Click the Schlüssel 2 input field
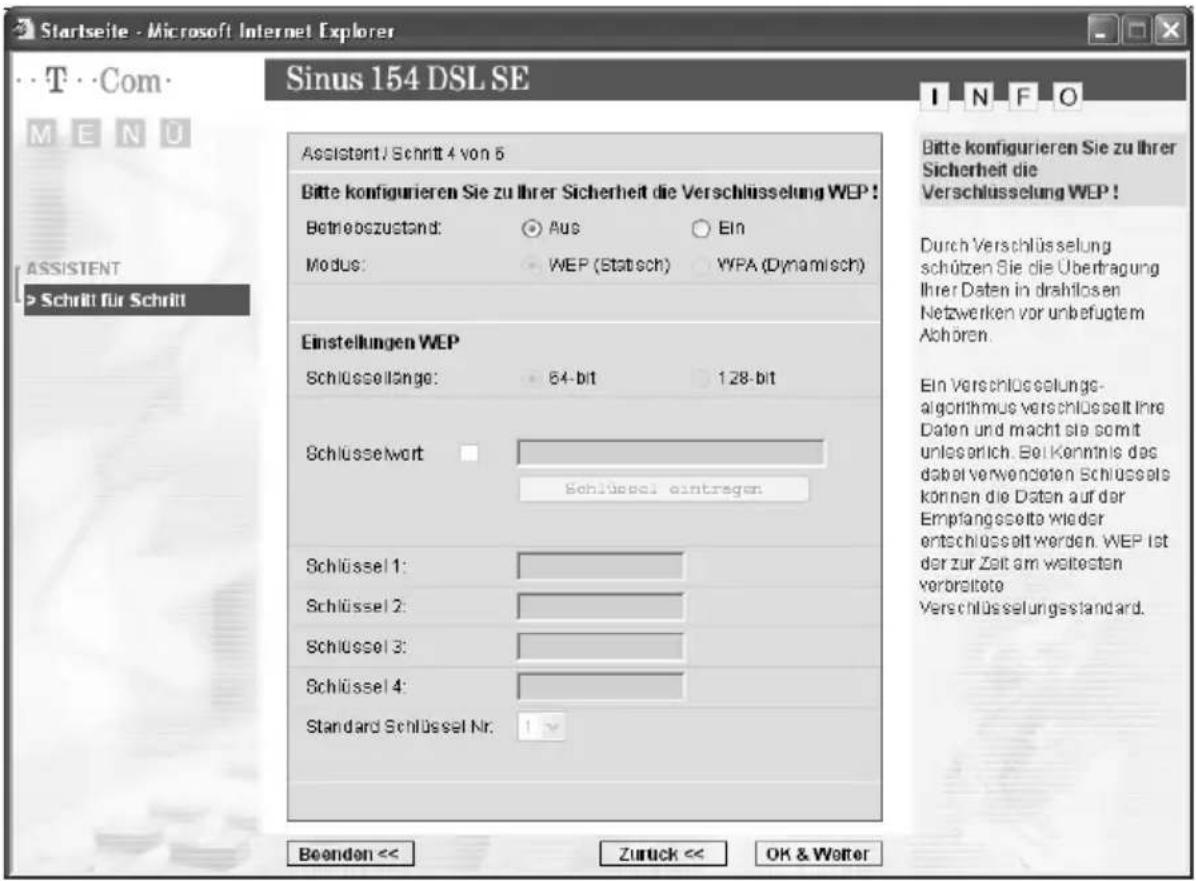 pyautogui.click(x=600, y=606)
